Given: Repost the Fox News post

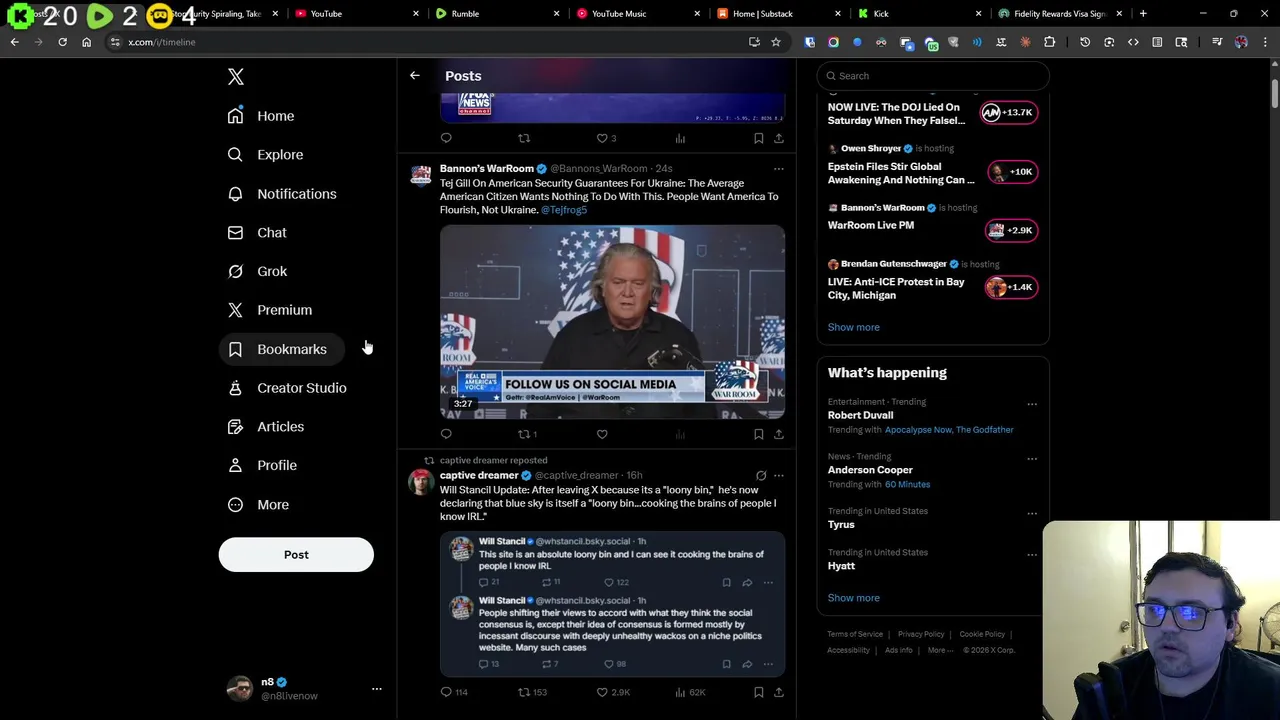Looking at the screenshot, I should [x=523, y=138].
